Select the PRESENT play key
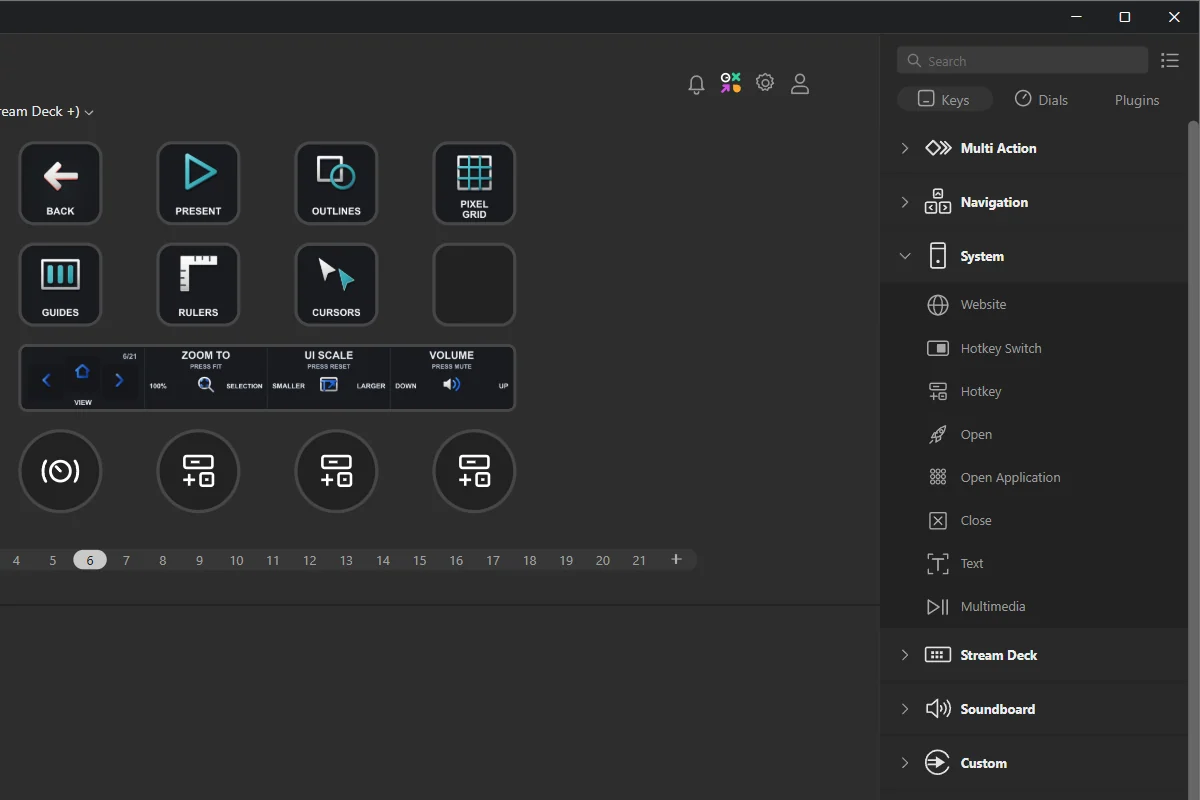 (198, 183)
